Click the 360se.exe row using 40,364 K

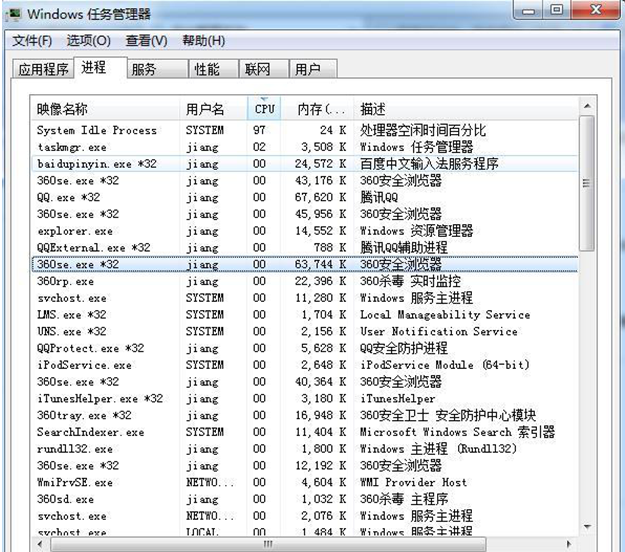click(x=305, y=382)
